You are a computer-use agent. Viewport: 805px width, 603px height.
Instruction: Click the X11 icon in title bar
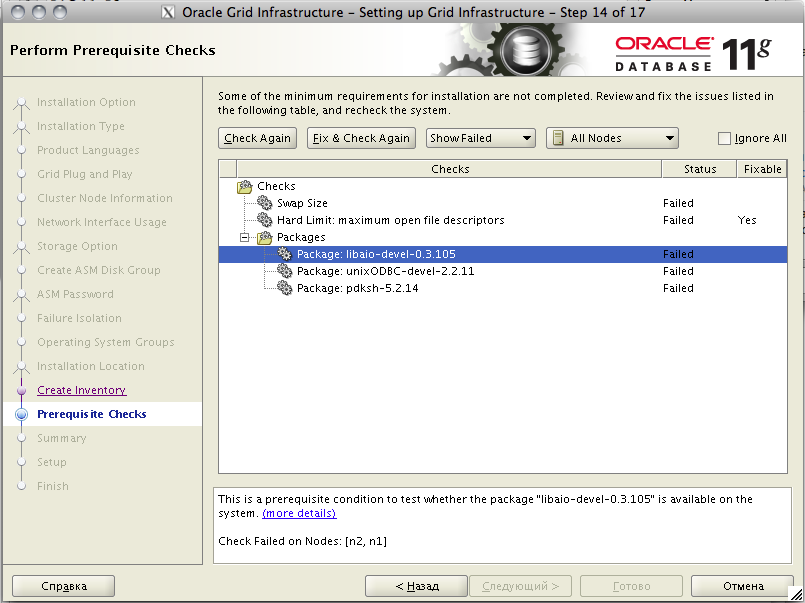168,12
